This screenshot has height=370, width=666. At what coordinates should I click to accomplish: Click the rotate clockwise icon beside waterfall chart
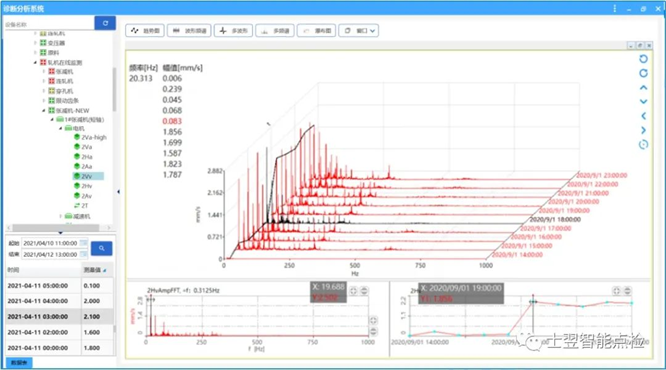click(643, 73)
